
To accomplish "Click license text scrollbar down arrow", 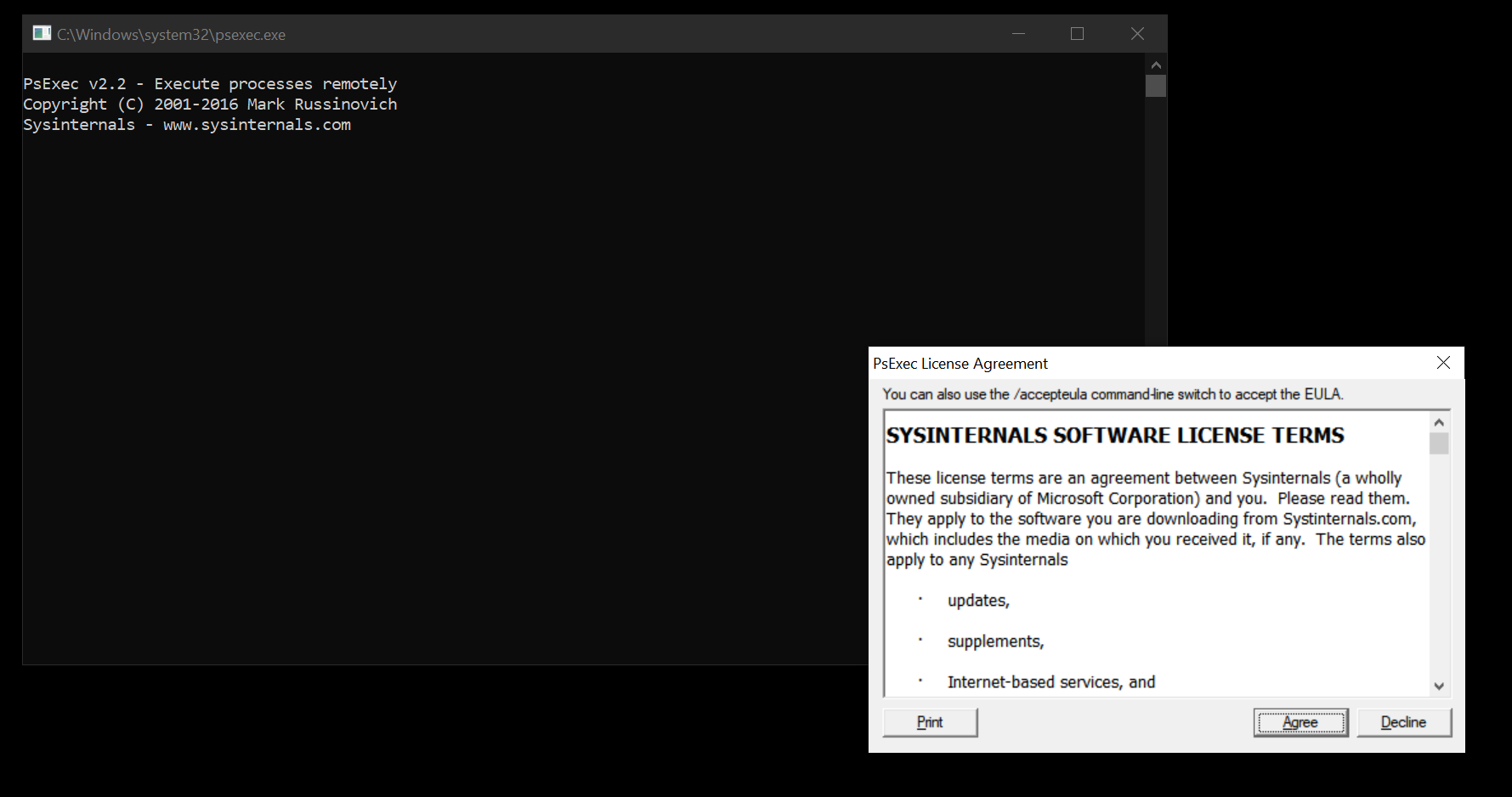I will pyautogui.click(x=1439, y=686).
